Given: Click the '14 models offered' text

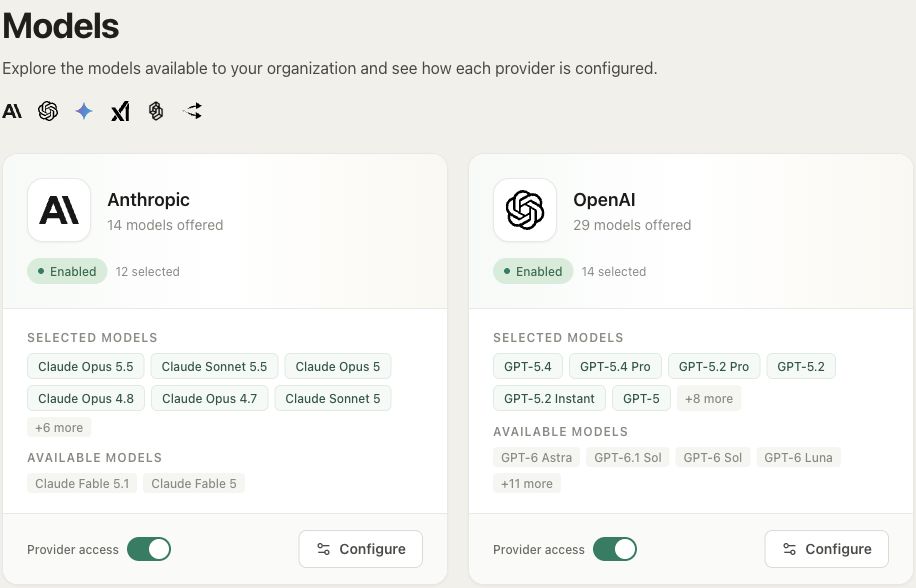Looking at the screenshot, I should 165,225.
